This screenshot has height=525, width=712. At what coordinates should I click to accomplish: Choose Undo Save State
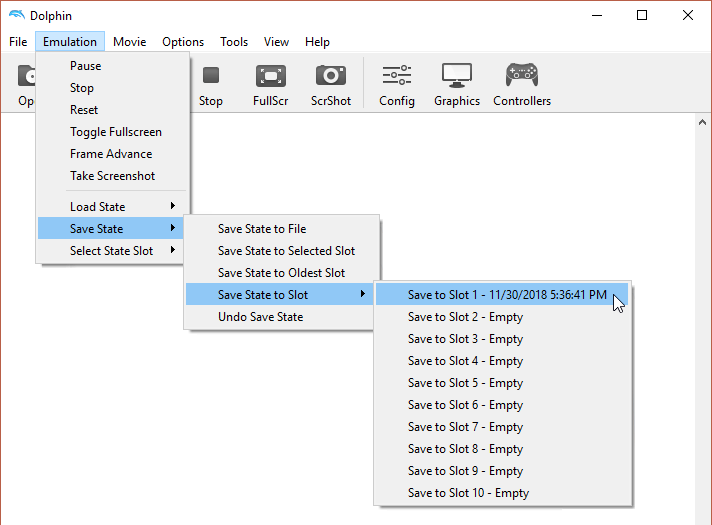coord(280,317)
